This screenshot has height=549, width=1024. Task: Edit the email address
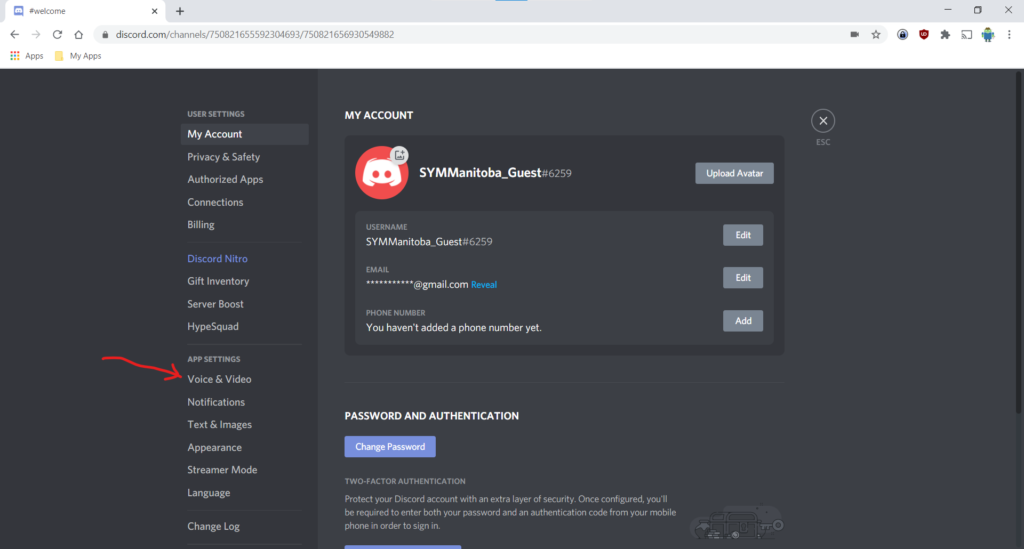[x=743, y=277]
